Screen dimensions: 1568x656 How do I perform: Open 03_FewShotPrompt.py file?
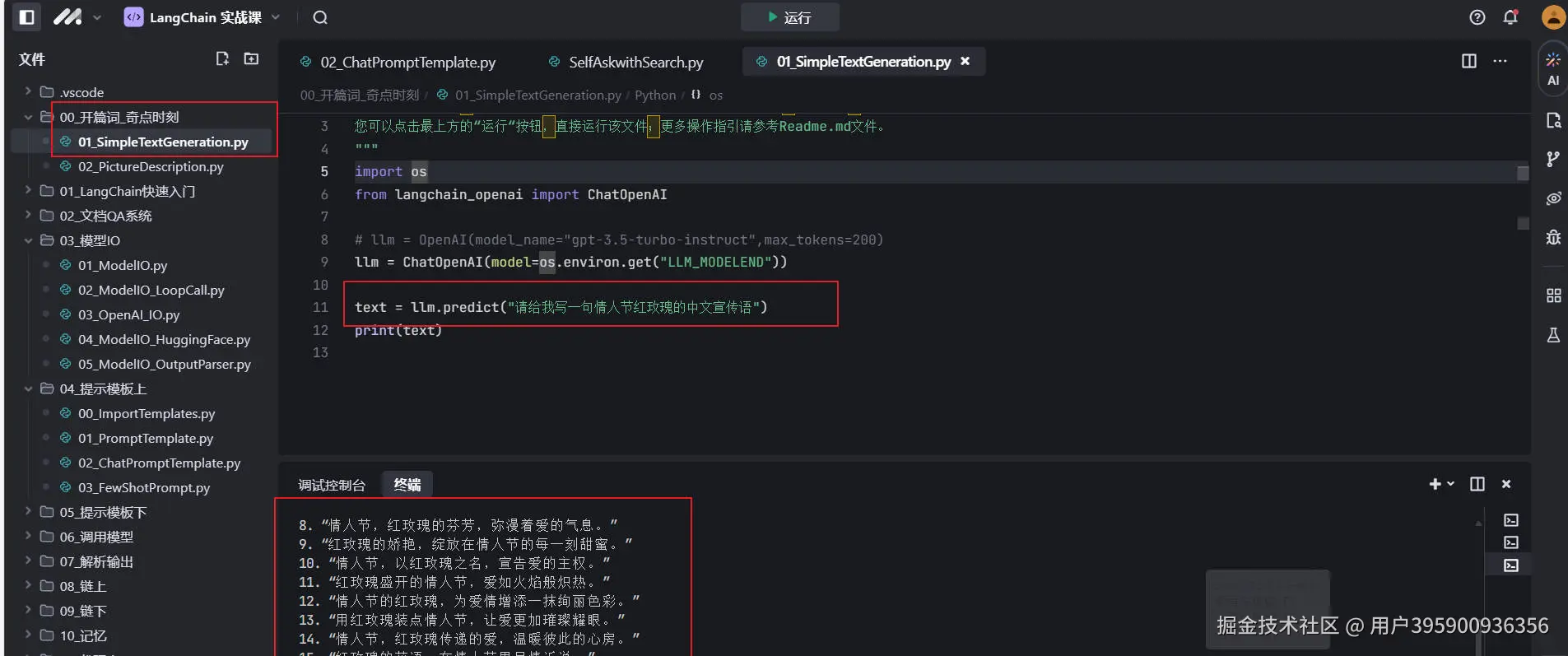pyautogui.click(x=144, y=487)
